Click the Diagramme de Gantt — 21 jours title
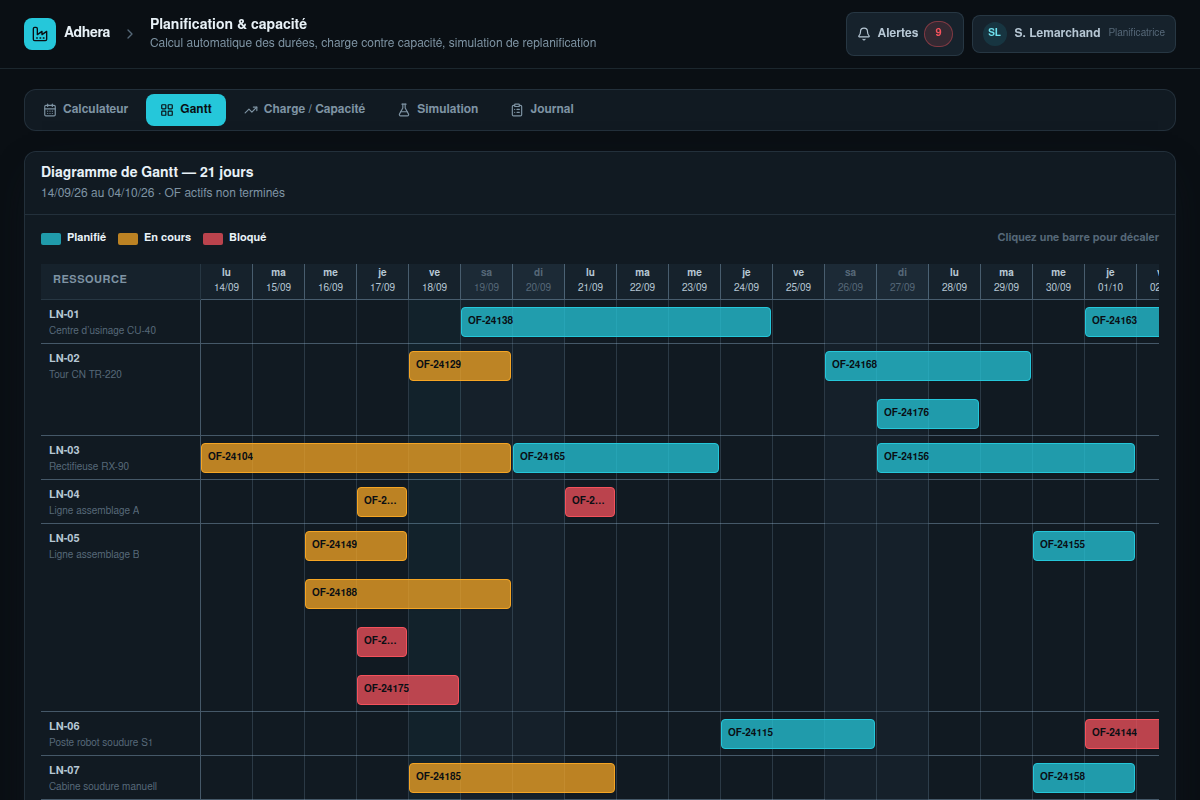The width and height of the screenshot is (1200, 800). (x=147, y=172)
